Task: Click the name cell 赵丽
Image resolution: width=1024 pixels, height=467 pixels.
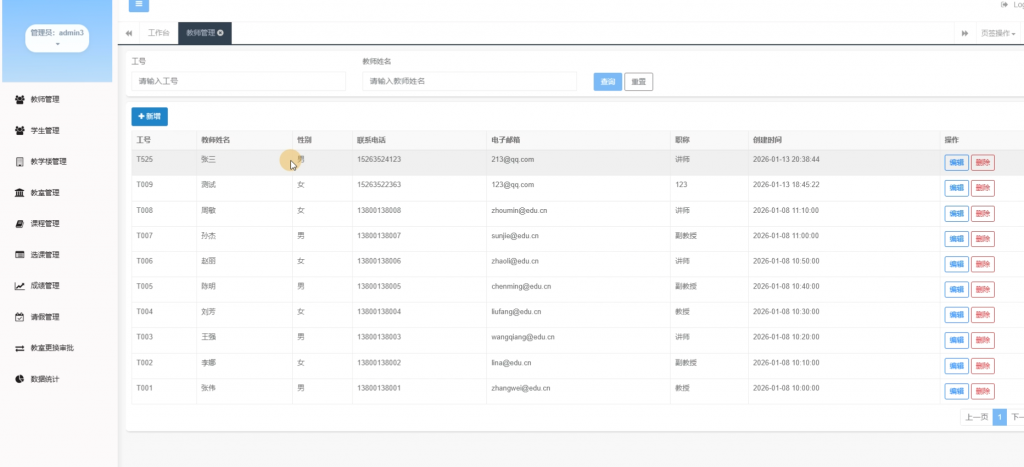Action: 208,261
